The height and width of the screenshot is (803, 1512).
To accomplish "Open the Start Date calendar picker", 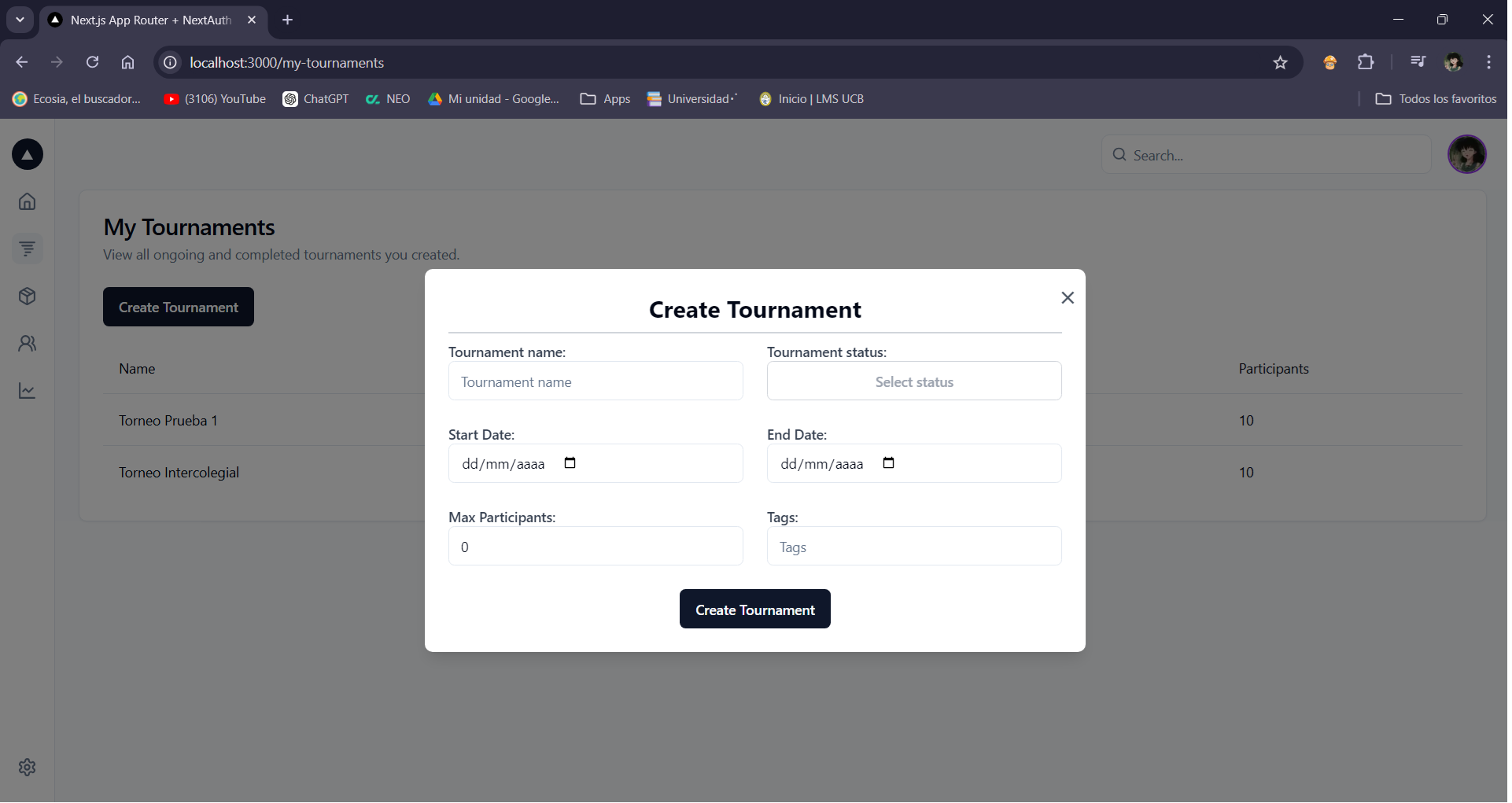I will tap(570, 463).
